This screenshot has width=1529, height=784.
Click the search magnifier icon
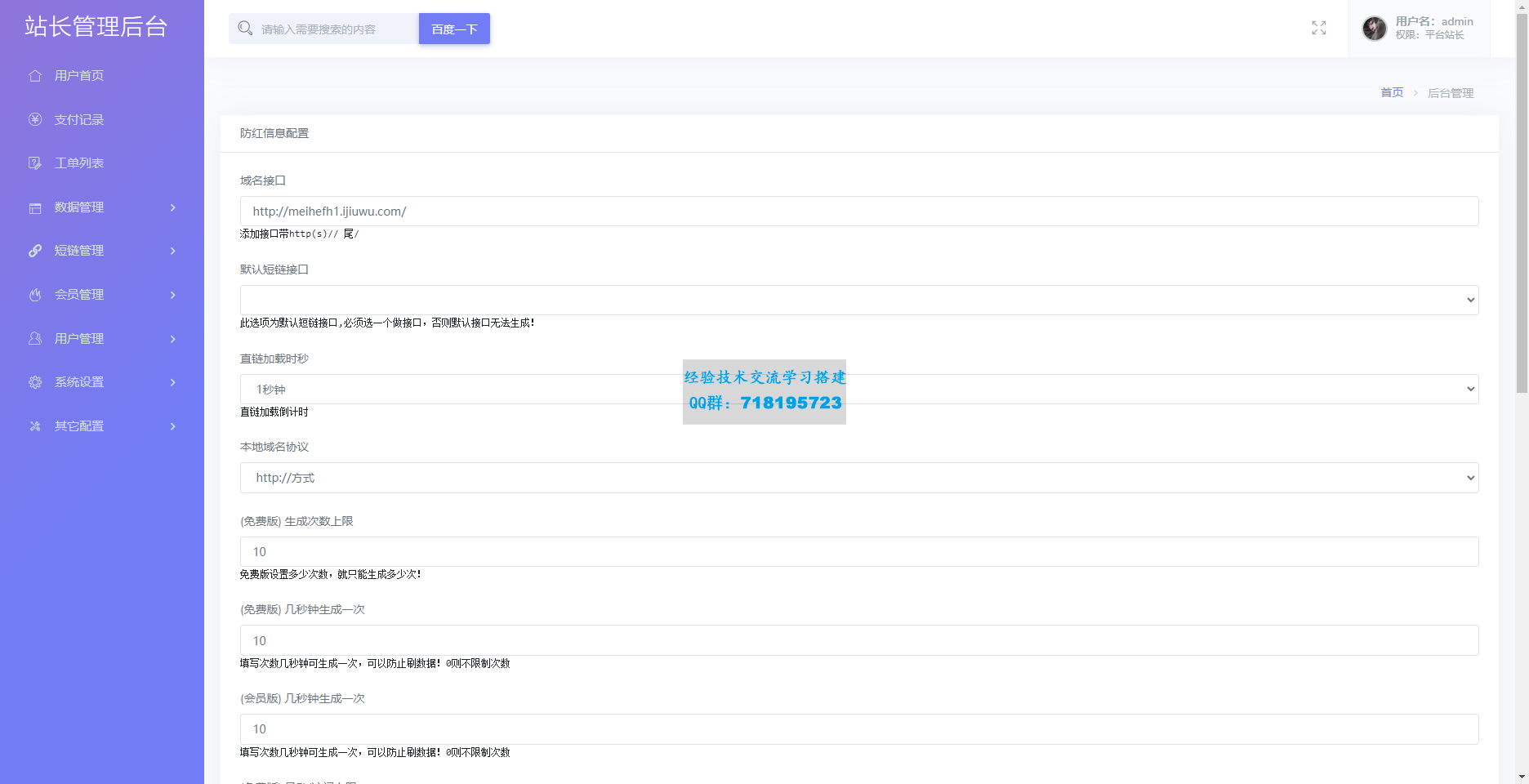(245, 29)
